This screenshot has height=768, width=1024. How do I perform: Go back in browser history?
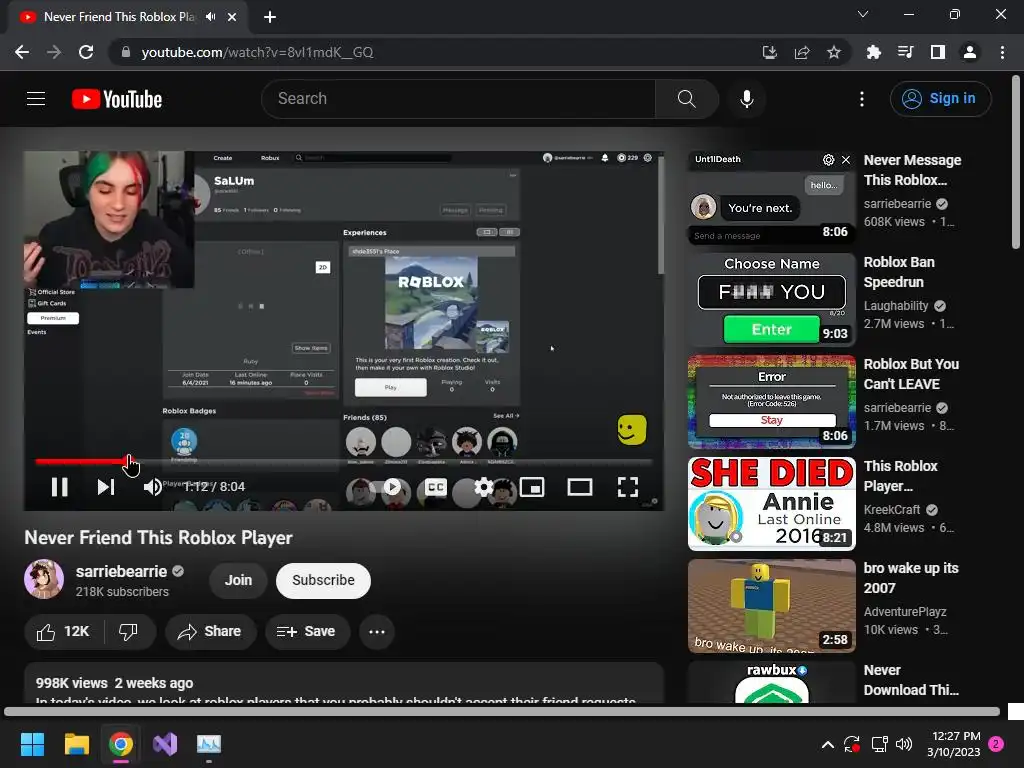click(22, 52)
